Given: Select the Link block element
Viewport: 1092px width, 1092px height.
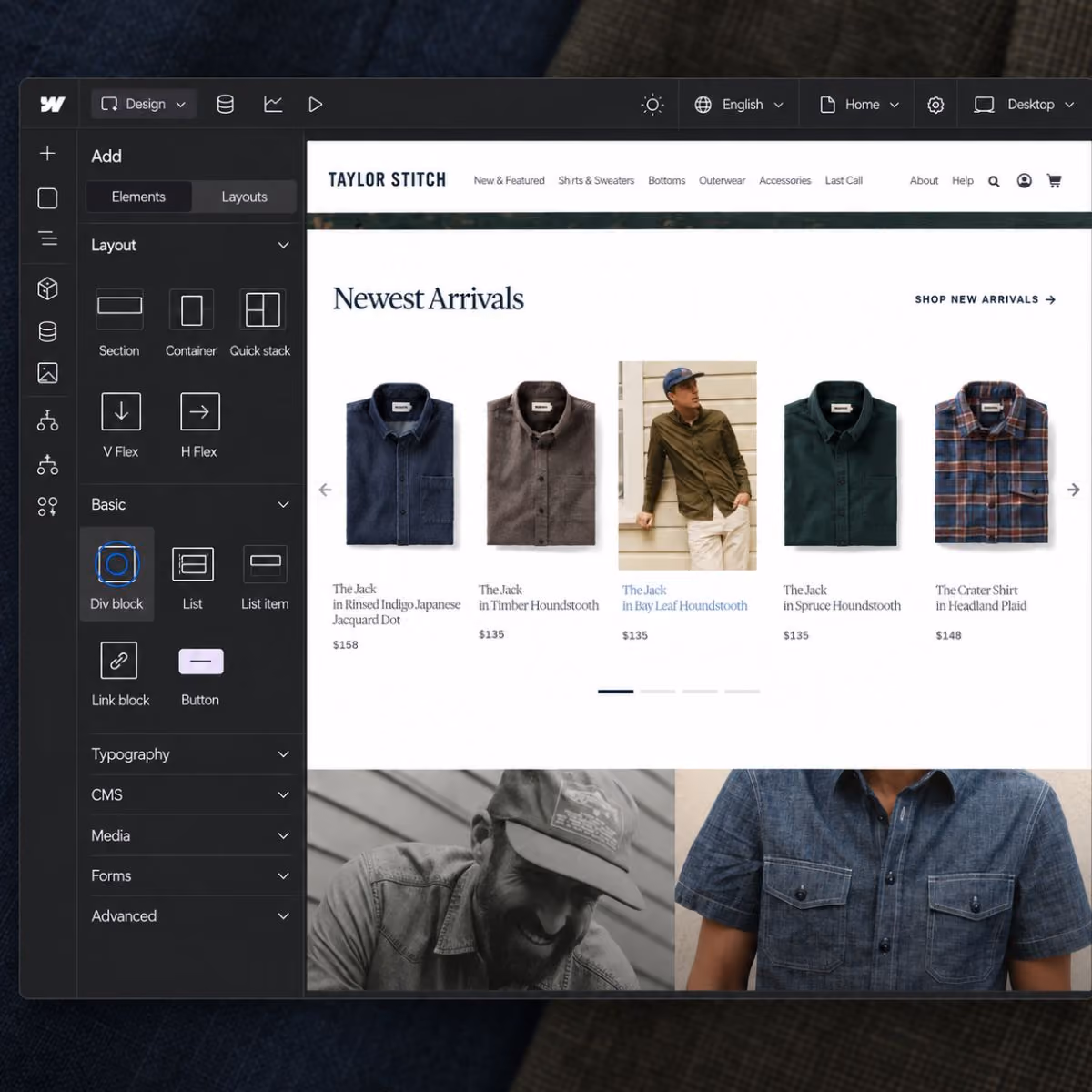Looking at the screenshot, I should point(120,674).
